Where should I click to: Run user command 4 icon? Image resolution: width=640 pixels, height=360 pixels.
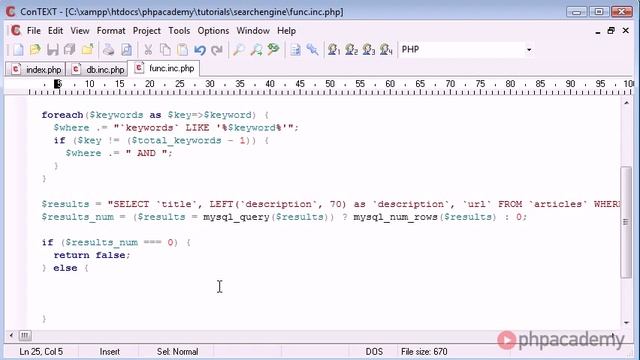(x=386, y=50)
